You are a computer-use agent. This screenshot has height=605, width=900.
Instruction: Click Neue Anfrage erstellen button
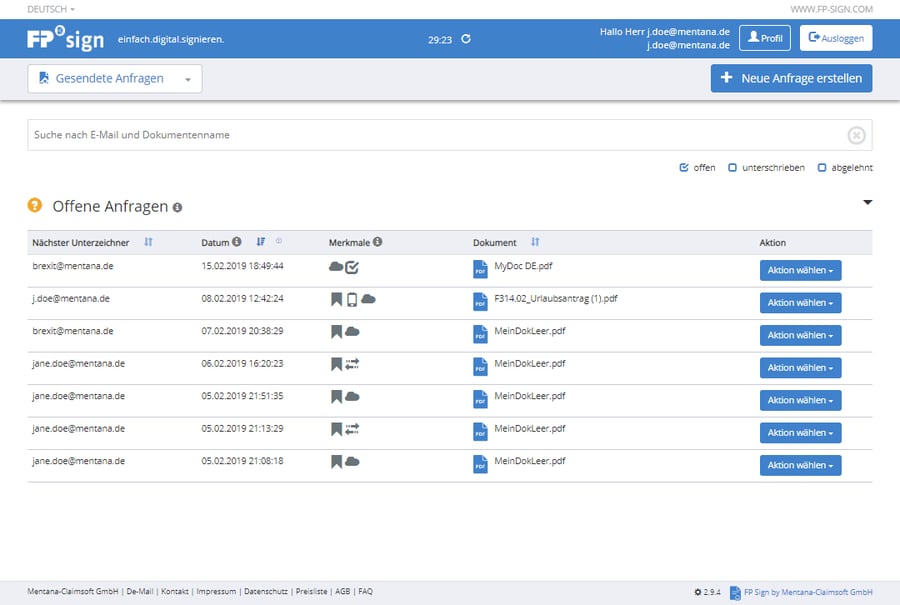click(792, 78)
